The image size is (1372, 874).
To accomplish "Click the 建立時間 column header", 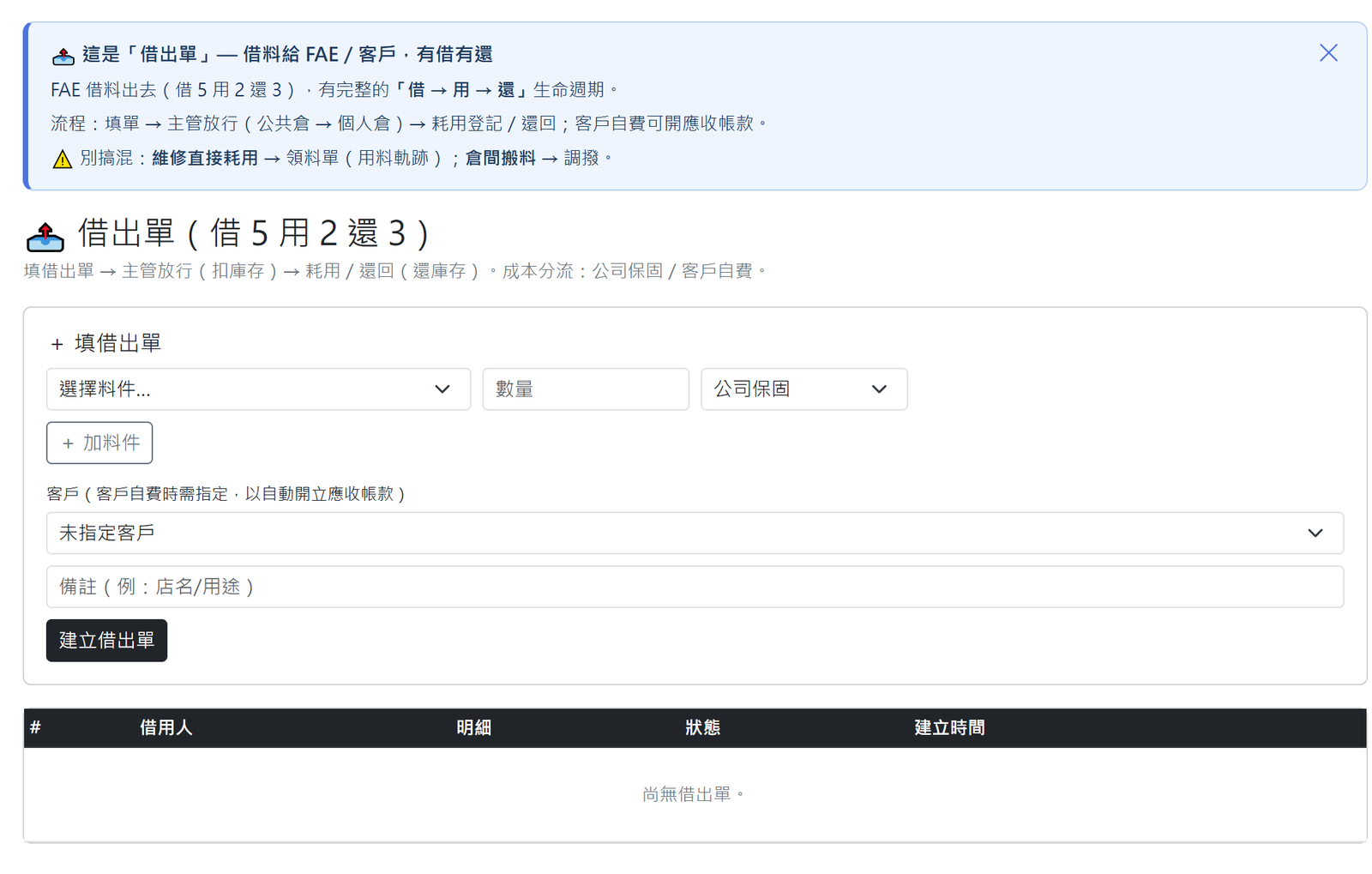I will 949,728.
